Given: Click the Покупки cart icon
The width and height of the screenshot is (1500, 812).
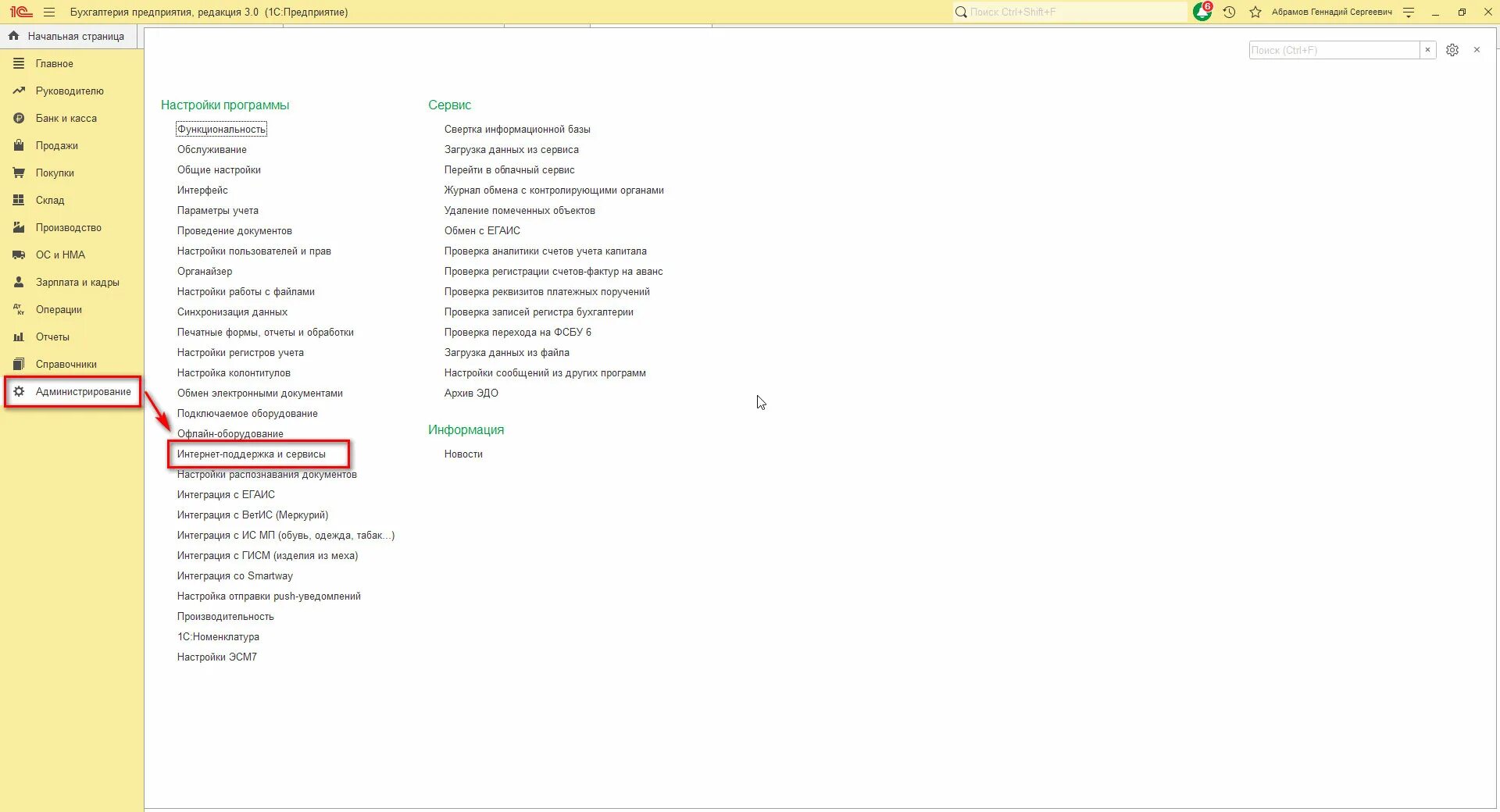Looking at the screenshot, I should 19,173.
